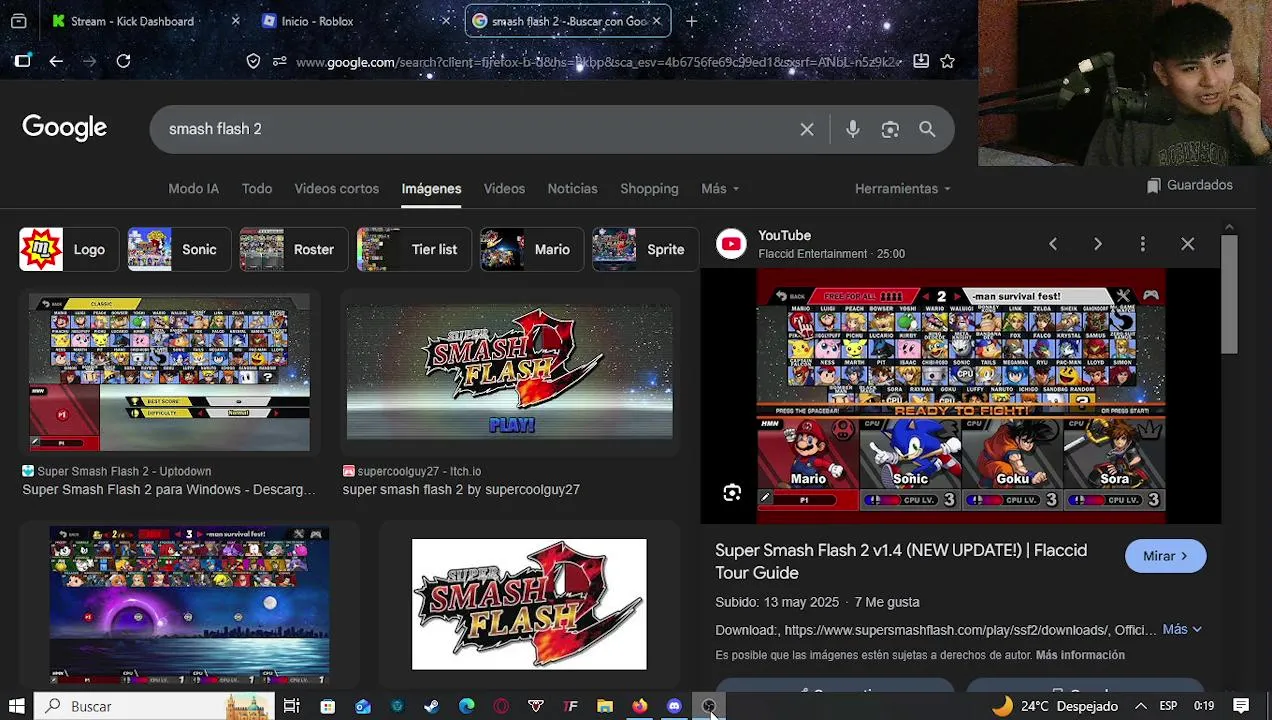This screenshot has height=720, width=1272.
Task: Click the address bar URL field
Action: [x=598, y=62]
